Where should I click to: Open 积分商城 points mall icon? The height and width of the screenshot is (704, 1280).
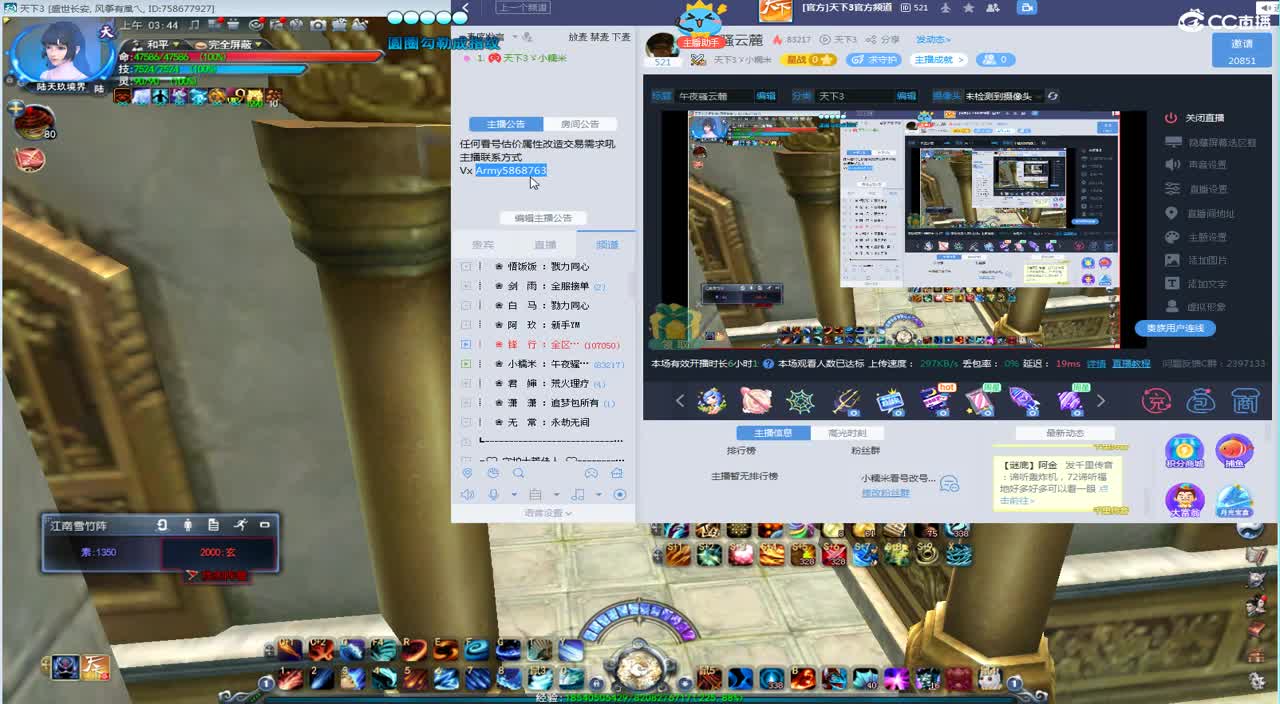coord(1185,451)
